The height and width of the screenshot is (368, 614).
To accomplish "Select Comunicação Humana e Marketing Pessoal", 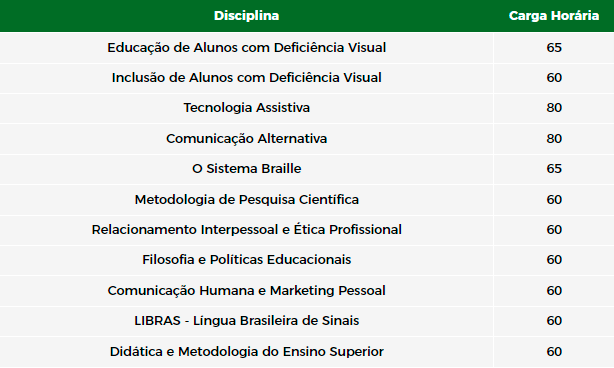I will [x=247, y=291].
